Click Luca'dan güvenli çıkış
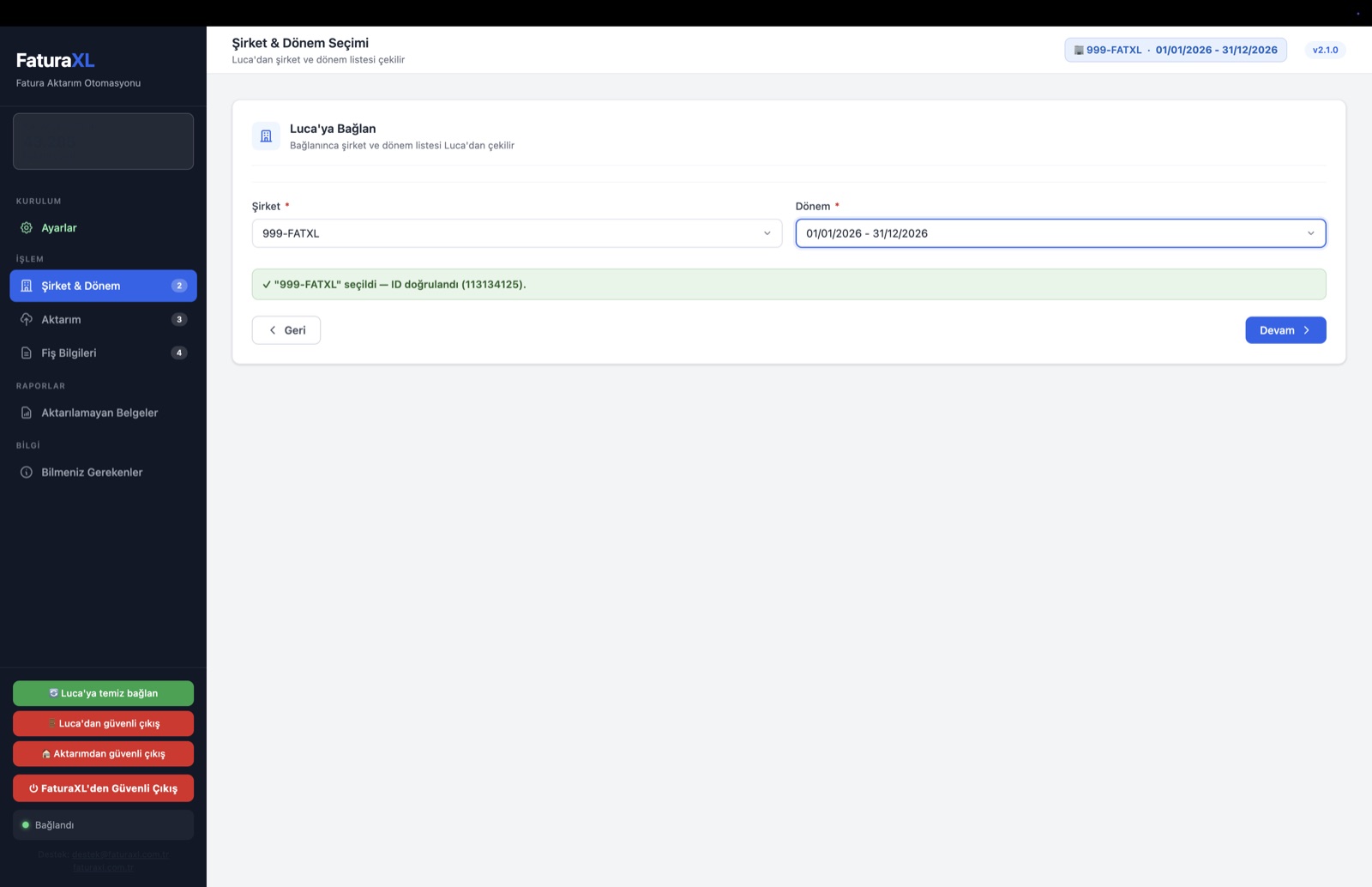Image resolution: width=1372 pixels, height=887 pixels. [103, 723]
